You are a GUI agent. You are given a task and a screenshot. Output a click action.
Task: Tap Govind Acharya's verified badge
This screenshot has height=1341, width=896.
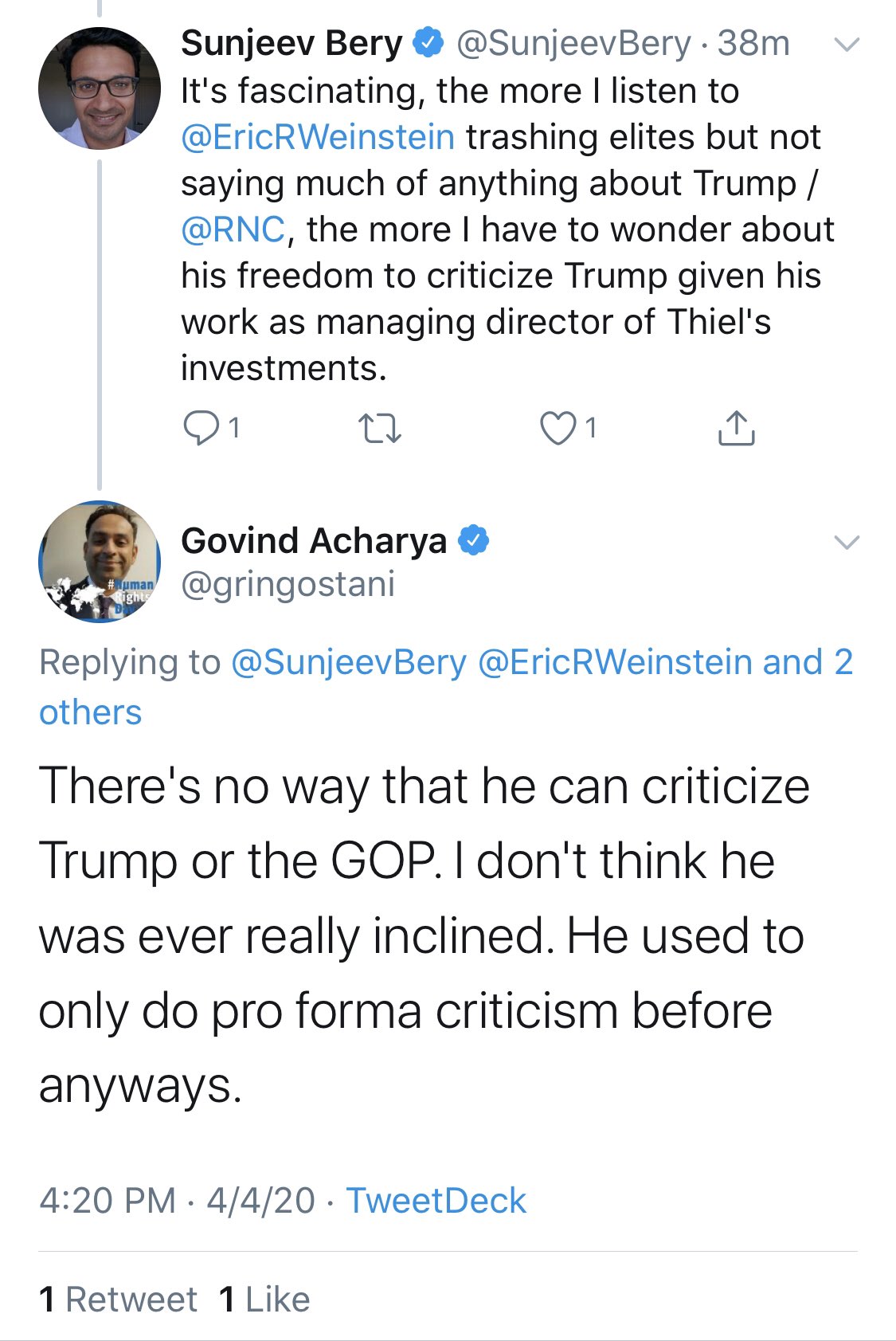point(473,540)
